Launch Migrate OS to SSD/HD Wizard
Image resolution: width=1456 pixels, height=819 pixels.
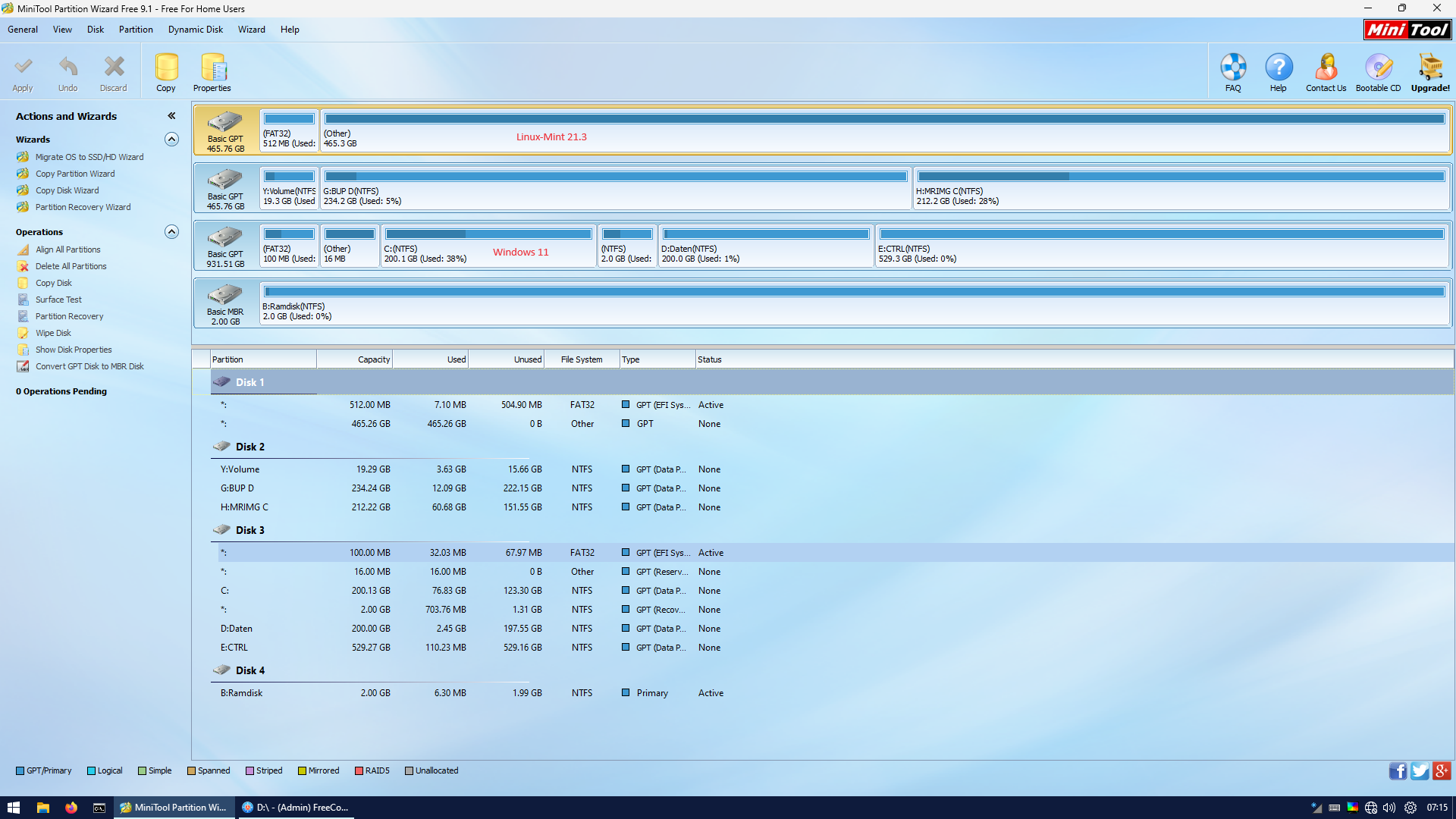coord(89,157)
